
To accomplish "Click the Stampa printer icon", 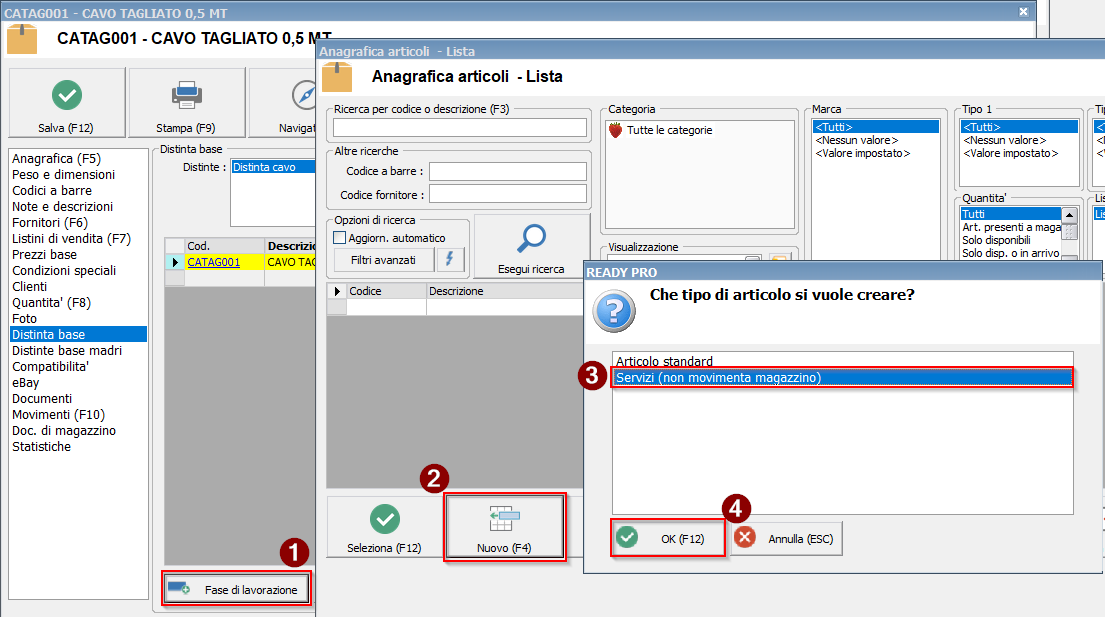I will (x=186, y=95).
